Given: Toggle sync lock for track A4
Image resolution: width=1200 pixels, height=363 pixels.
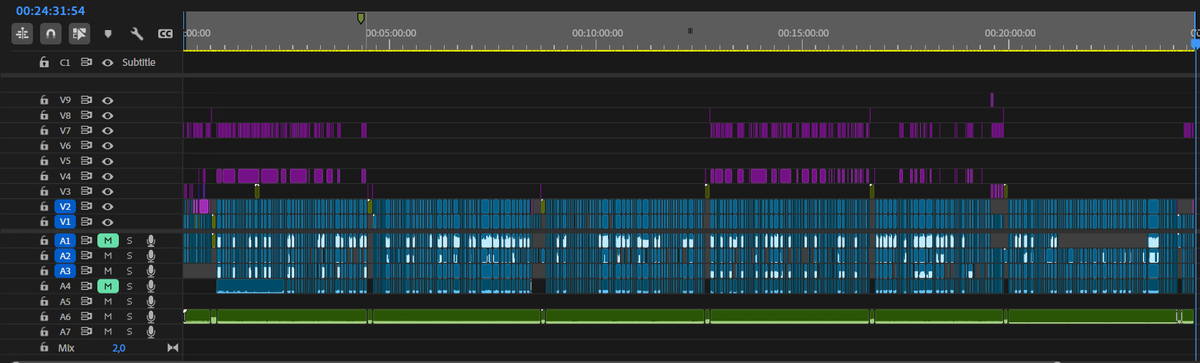Looking at the screenshot, I should coord(87,286).
